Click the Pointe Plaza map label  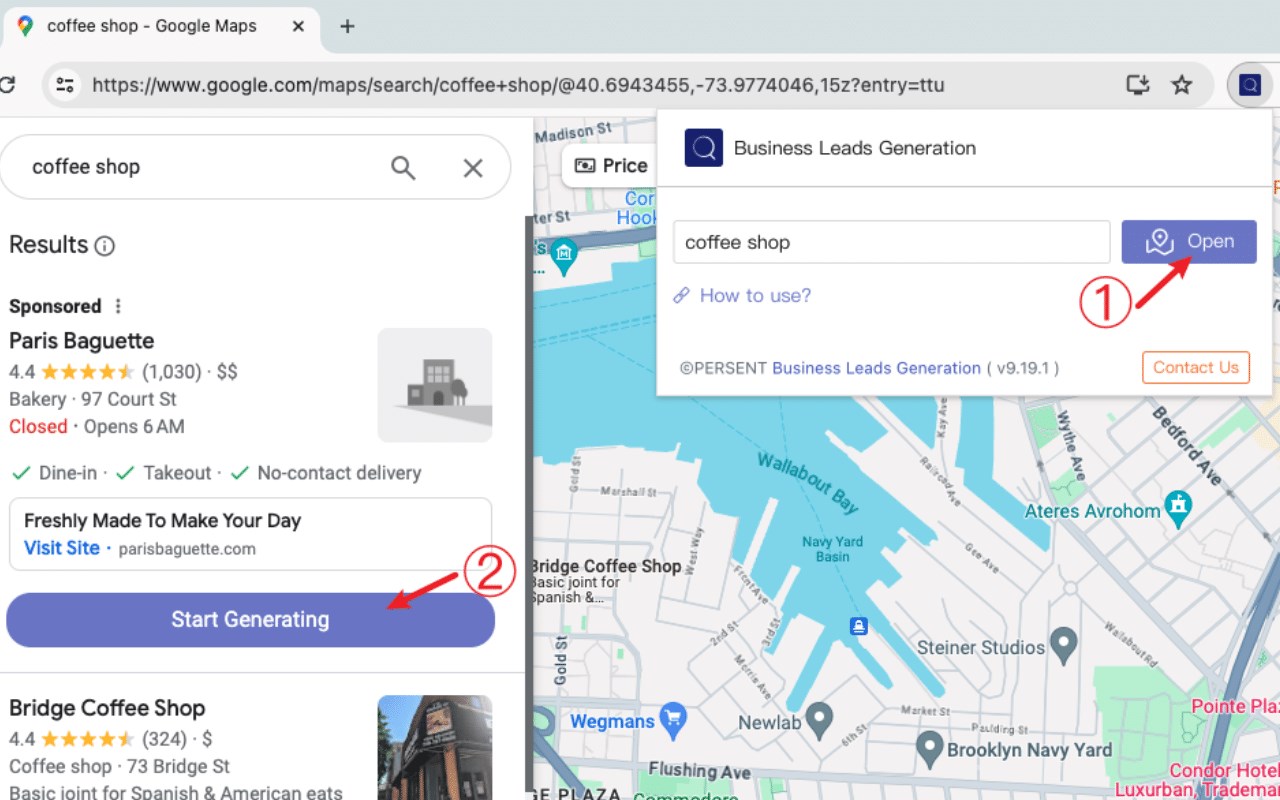tap(1234, 707)
